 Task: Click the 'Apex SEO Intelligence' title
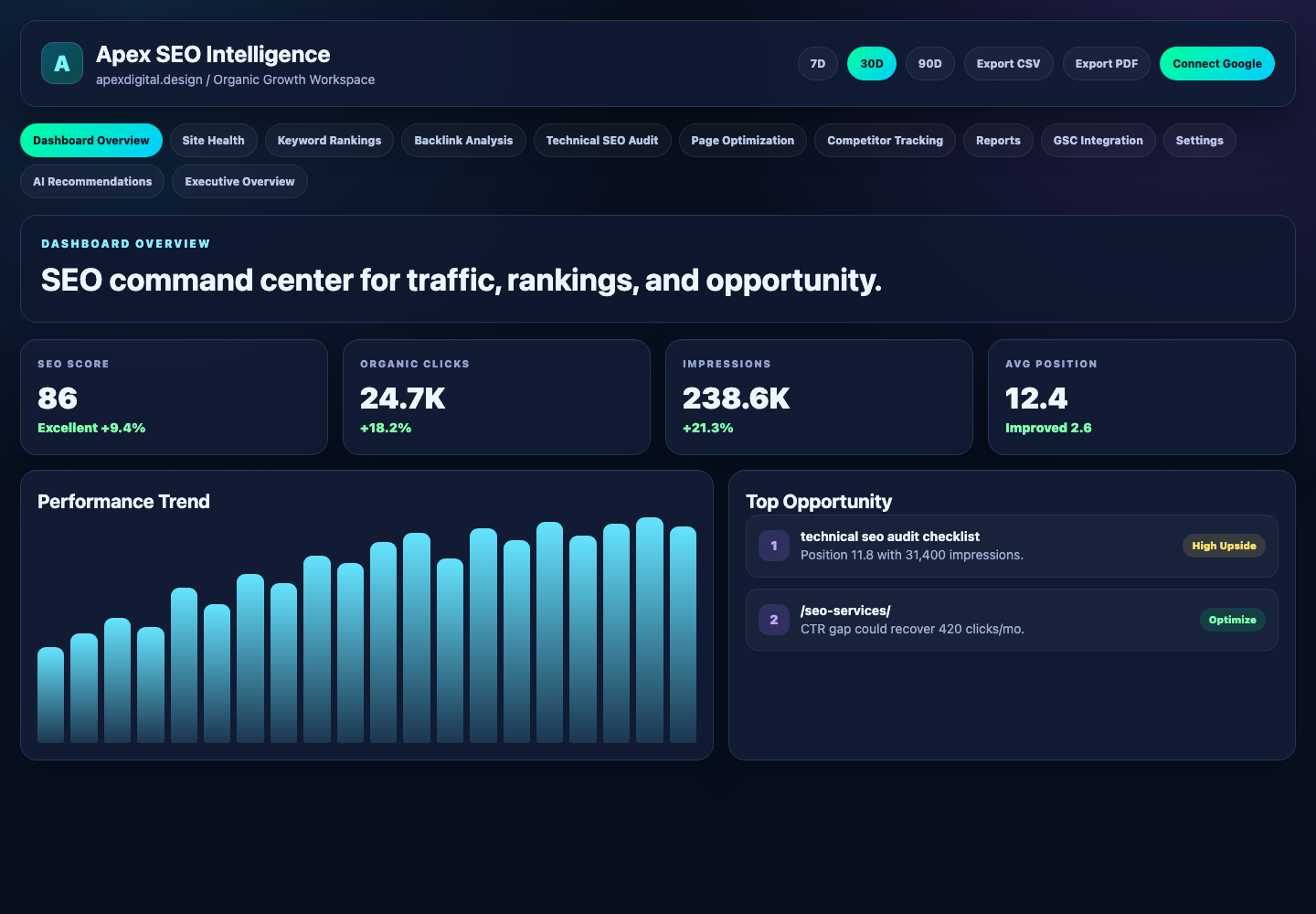(213, 55)
